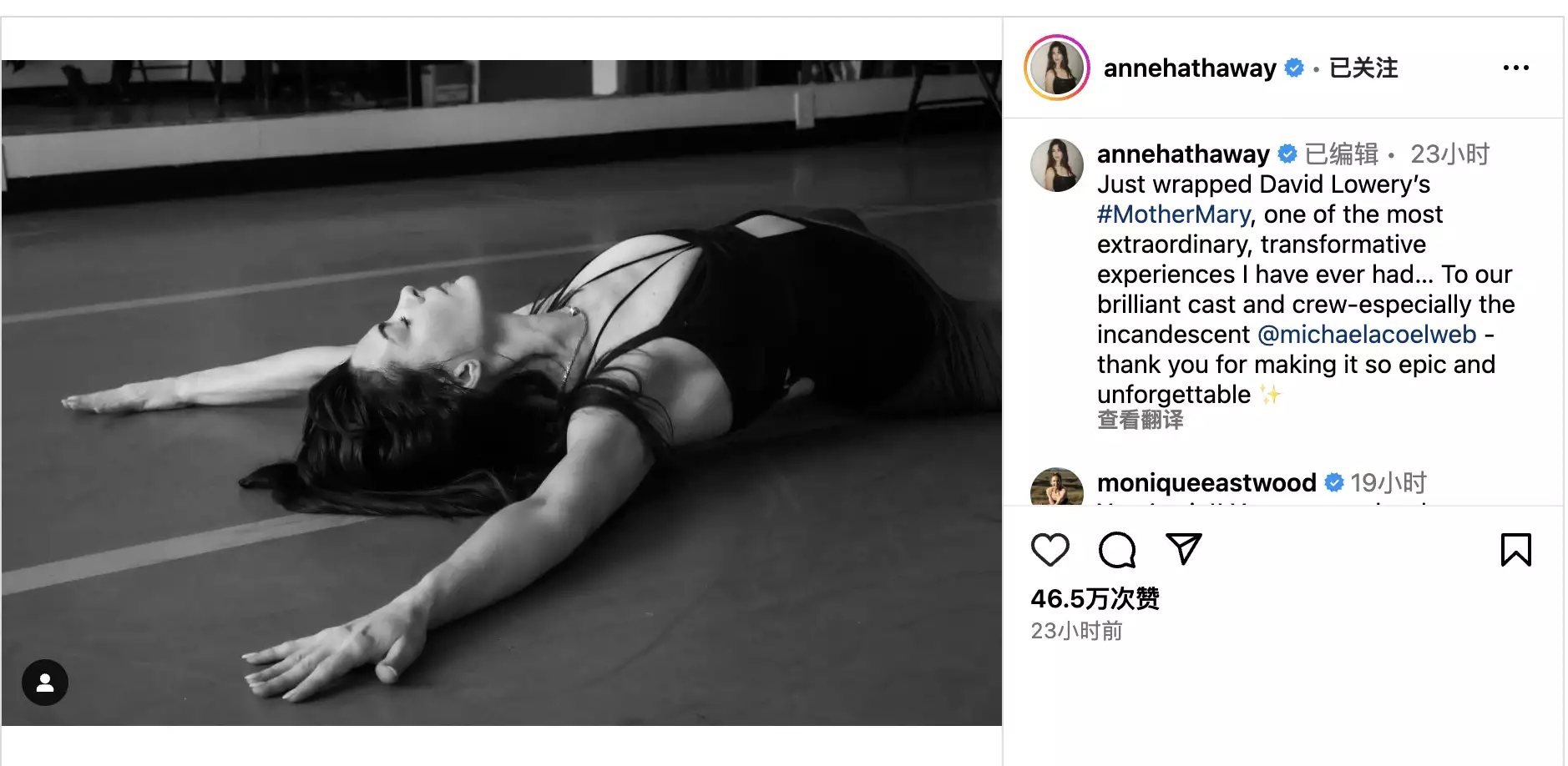
Task: Click the 23小时前 post timestamp
Action: click(1076, 631)
